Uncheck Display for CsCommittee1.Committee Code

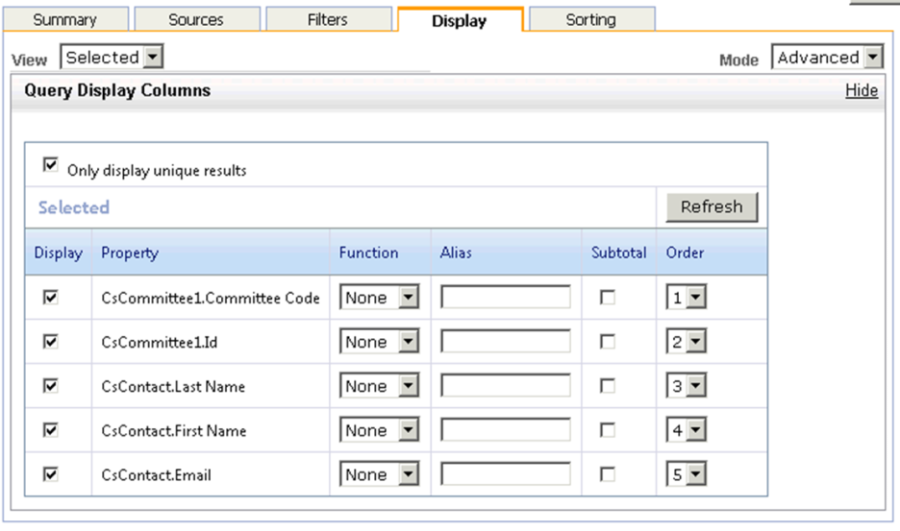51,297
